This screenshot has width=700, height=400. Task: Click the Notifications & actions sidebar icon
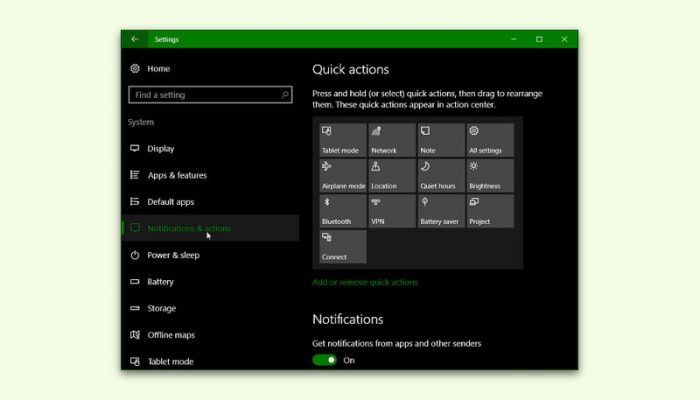[x=134, y=228]
